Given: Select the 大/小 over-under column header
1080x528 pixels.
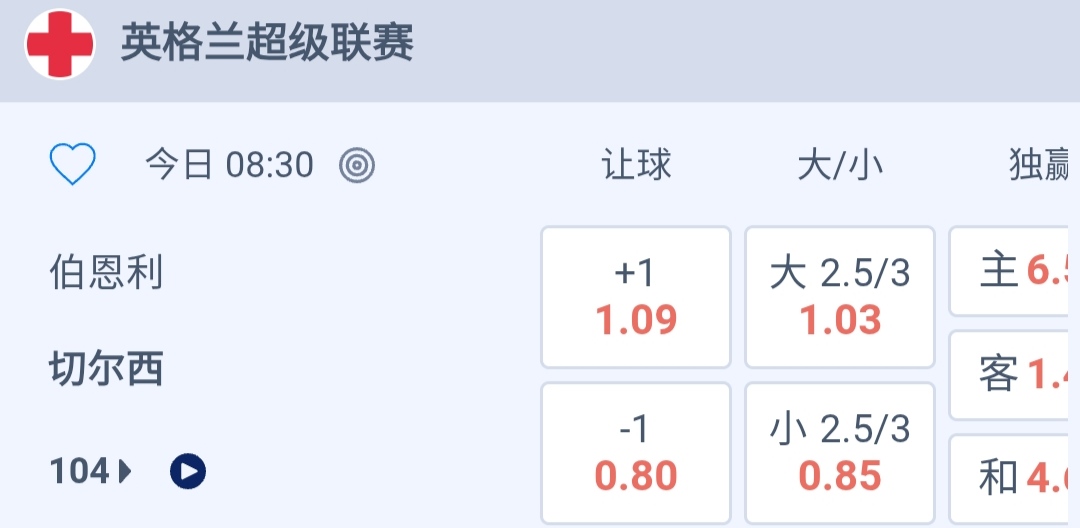Looking at the screenshot, I should [x=840, y=165].
